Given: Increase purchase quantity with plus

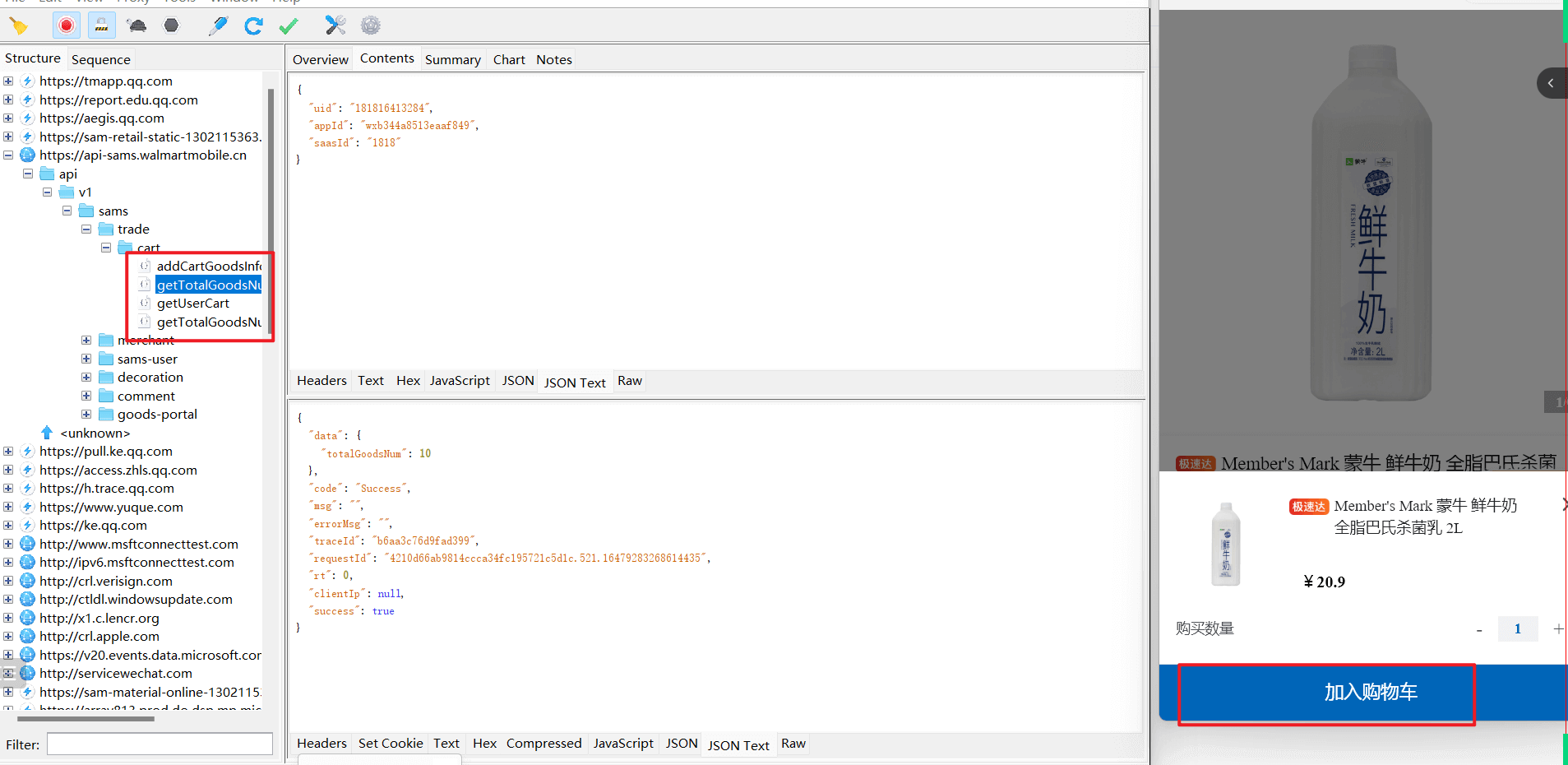Looking at the screenshot, I should pos(1557,628).
